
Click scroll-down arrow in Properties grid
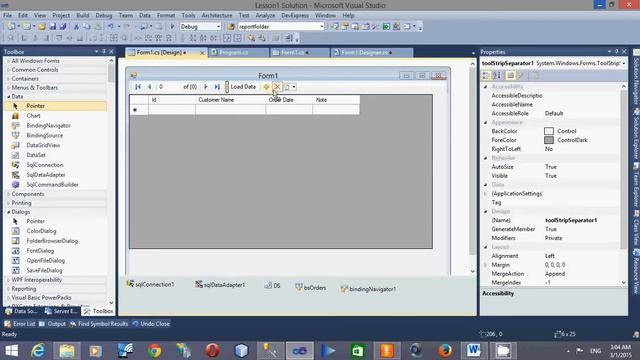point(624,282)
